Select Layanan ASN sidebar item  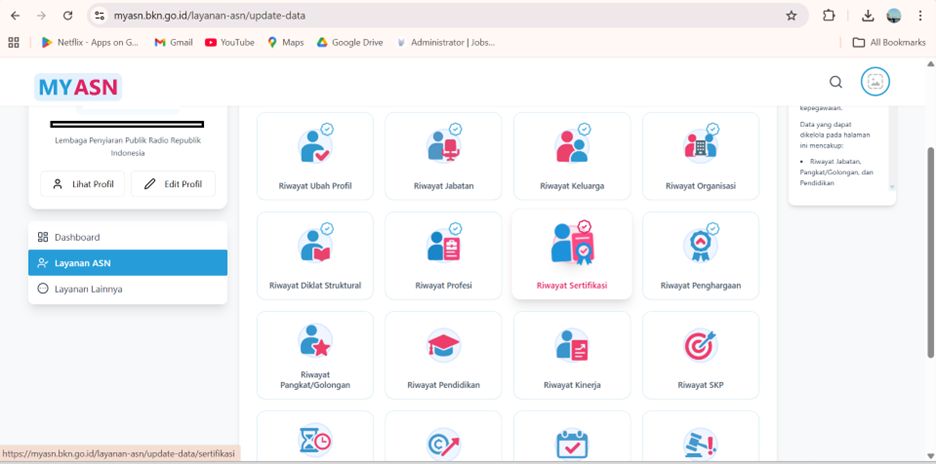point(128,263)
